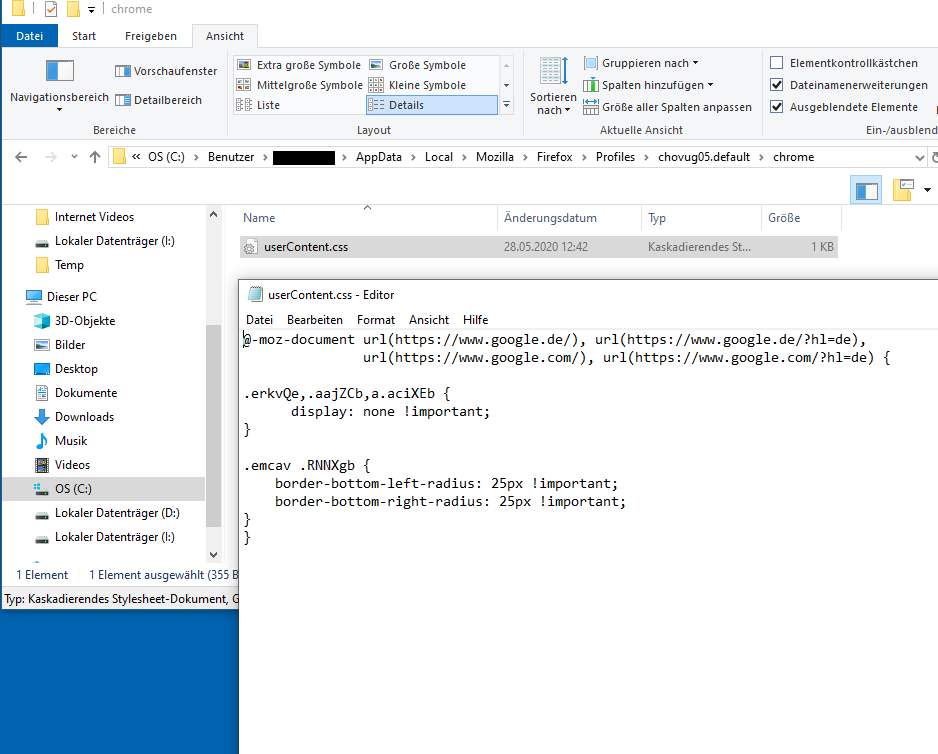Click the userContent.css file icon
Screen dimensions: 938x754
250,247
